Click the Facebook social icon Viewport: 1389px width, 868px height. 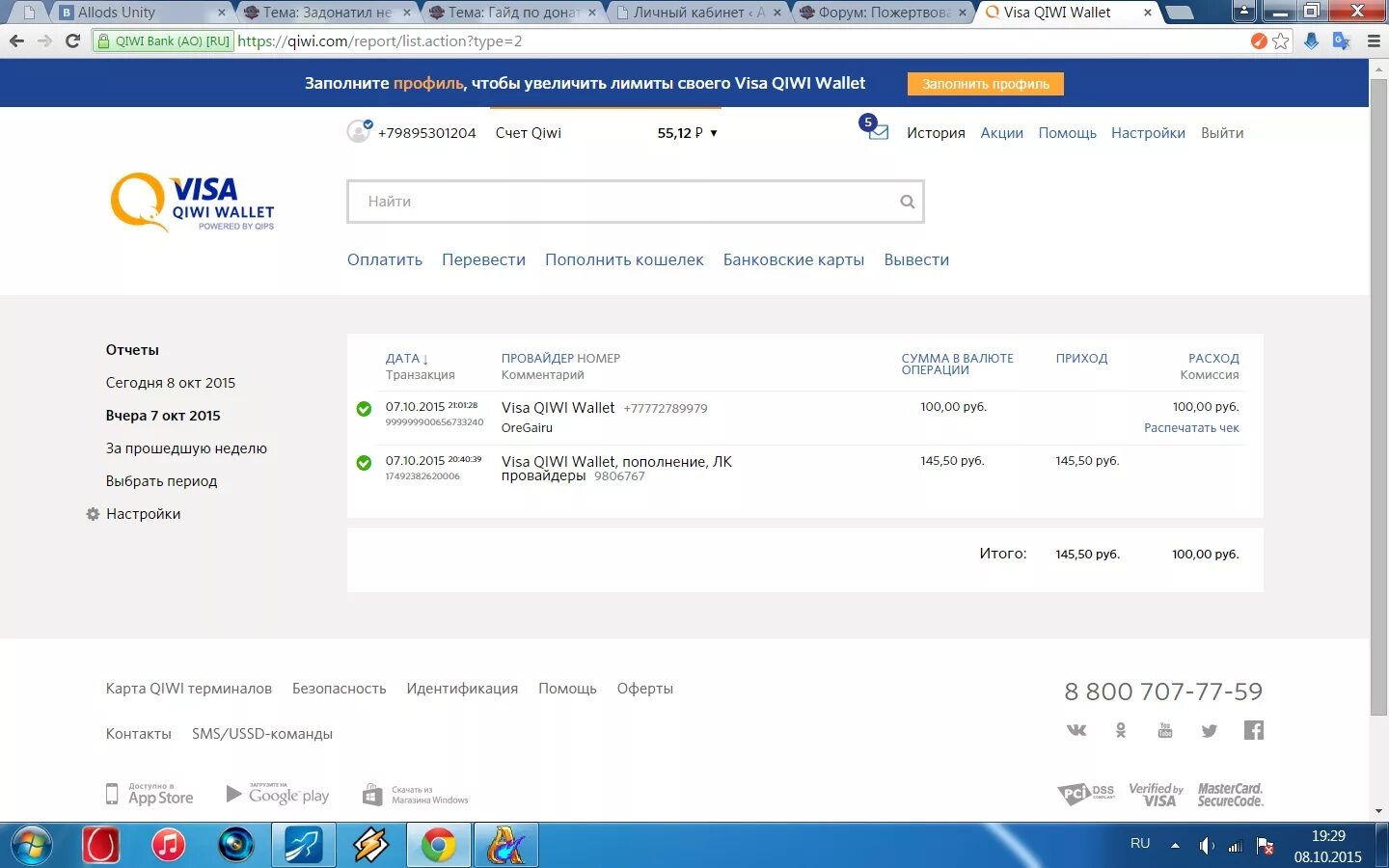pyautogui.click(x=1253, y=730)
